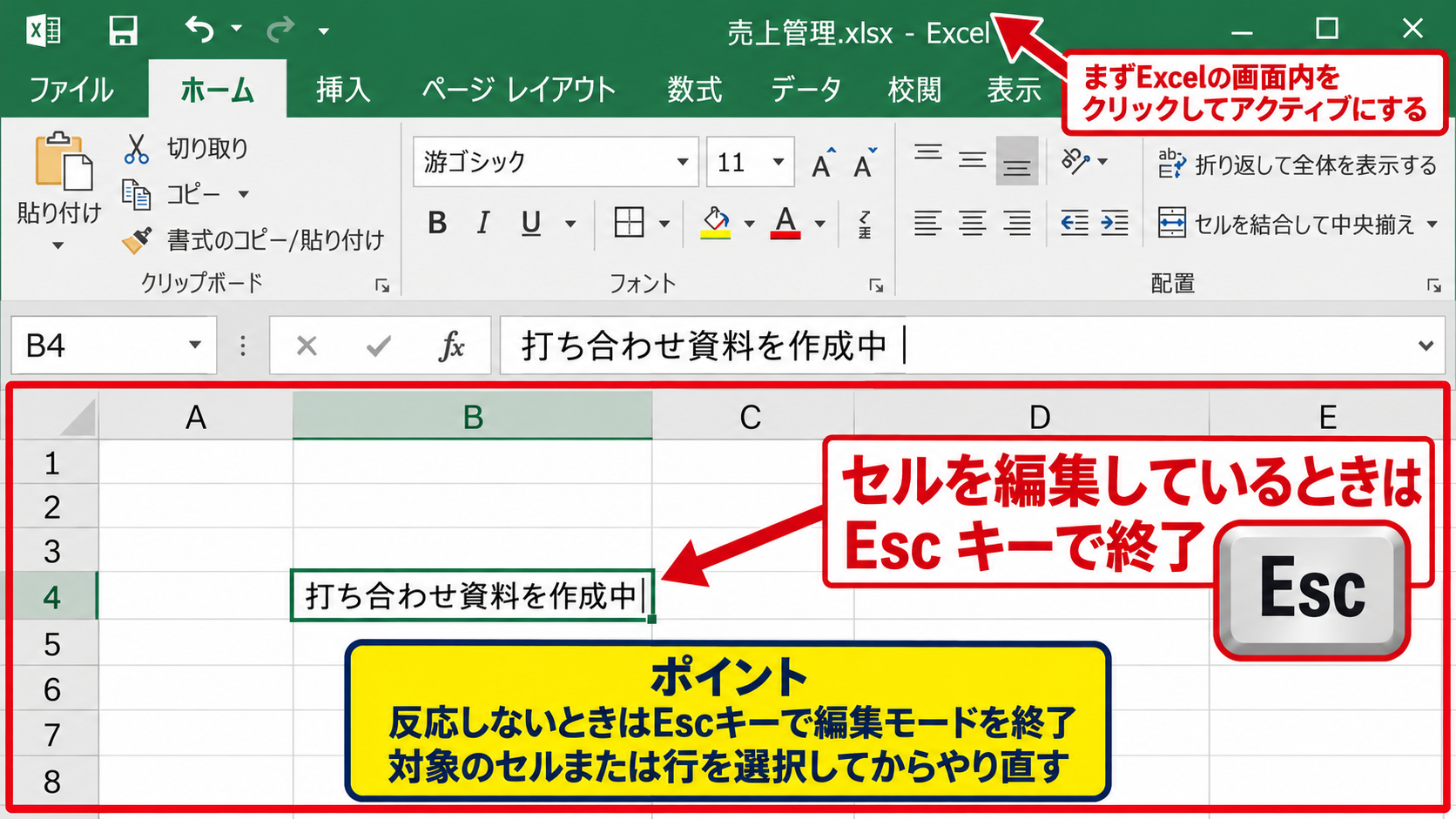The width and height of the screenshot is (1456, 819).
Task: Toggle Italic formatting
Action: tap(483, 224)
